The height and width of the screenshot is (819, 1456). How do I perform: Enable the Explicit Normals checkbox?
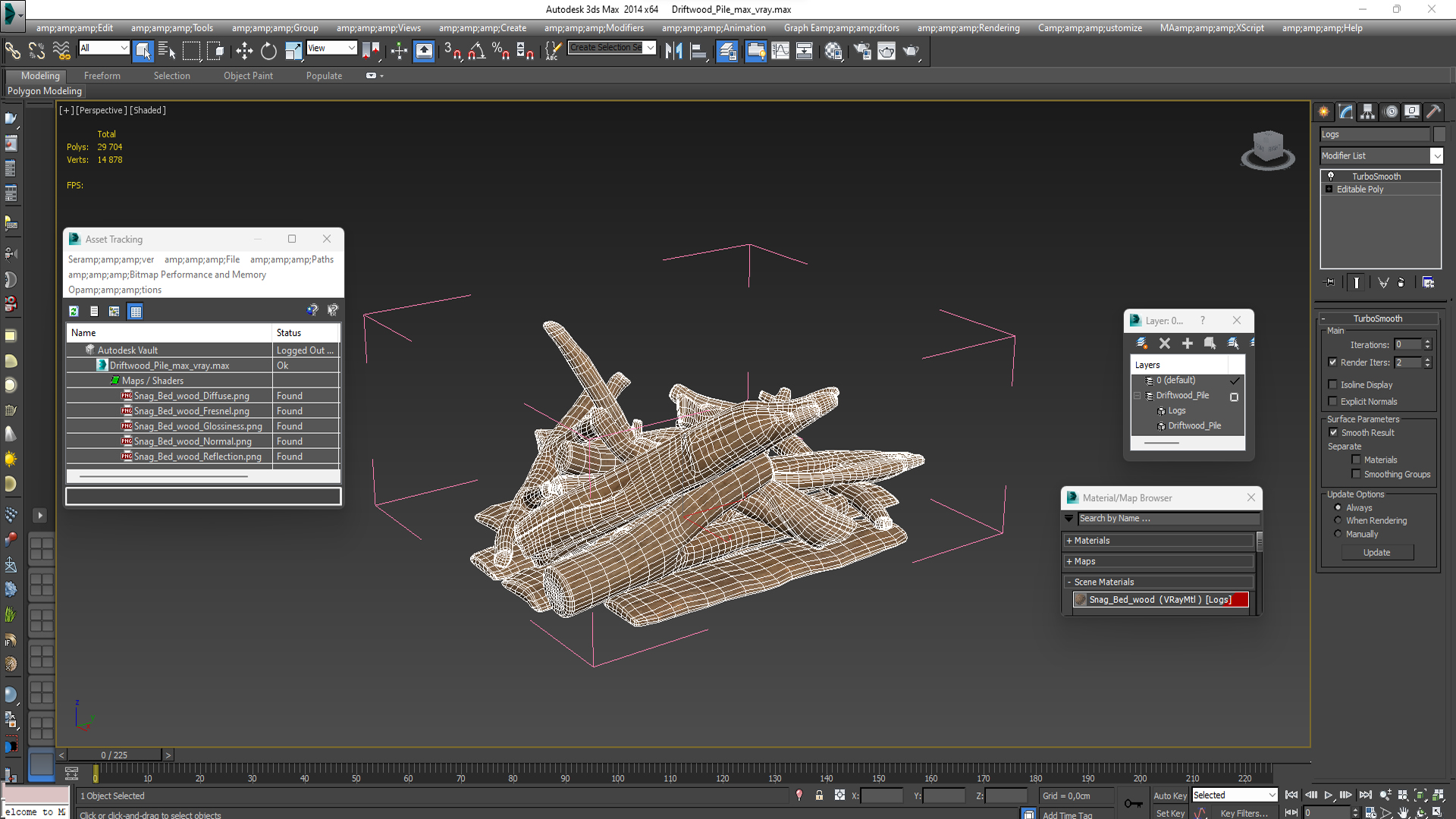click(x=1332, y=401)
